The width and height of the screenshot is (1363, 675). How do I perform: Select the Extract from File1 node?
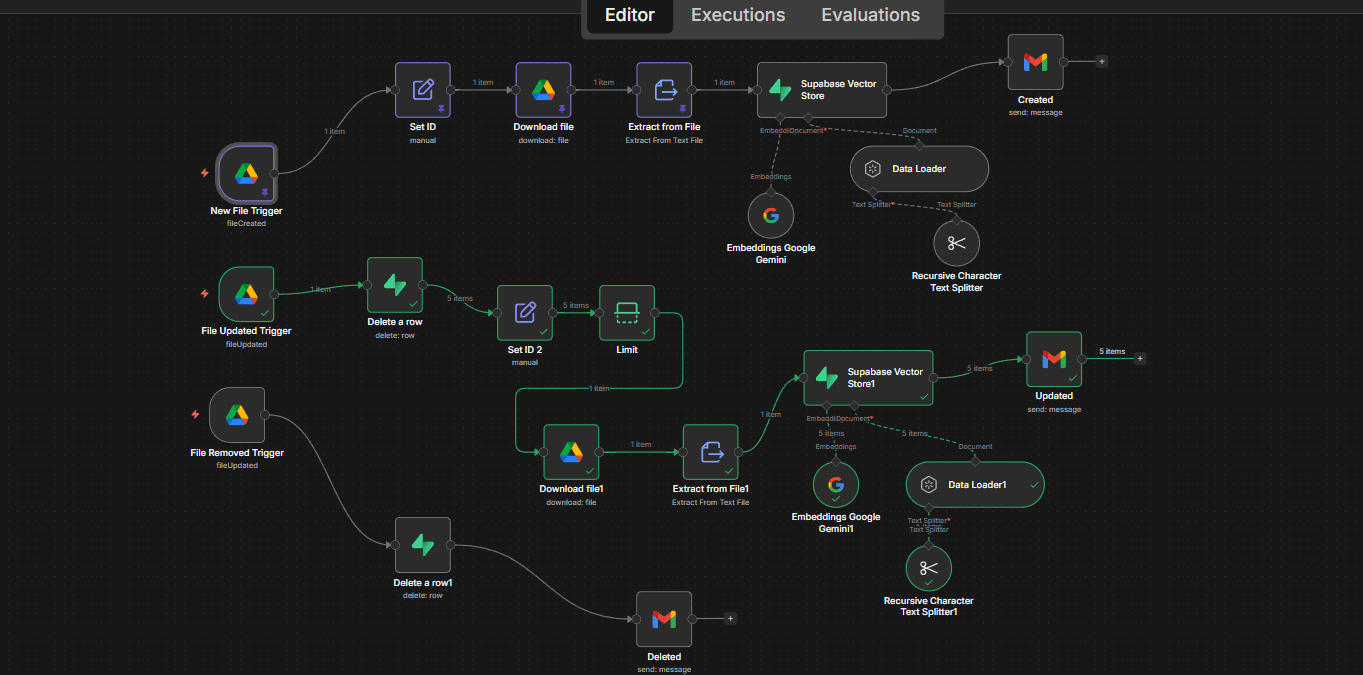(711, 452)
